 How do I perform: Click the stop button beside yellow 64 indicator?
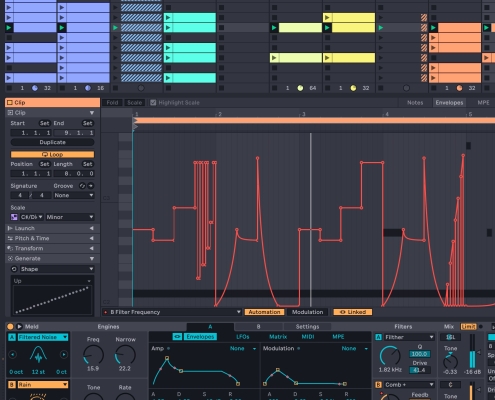(x=274, y=88)
